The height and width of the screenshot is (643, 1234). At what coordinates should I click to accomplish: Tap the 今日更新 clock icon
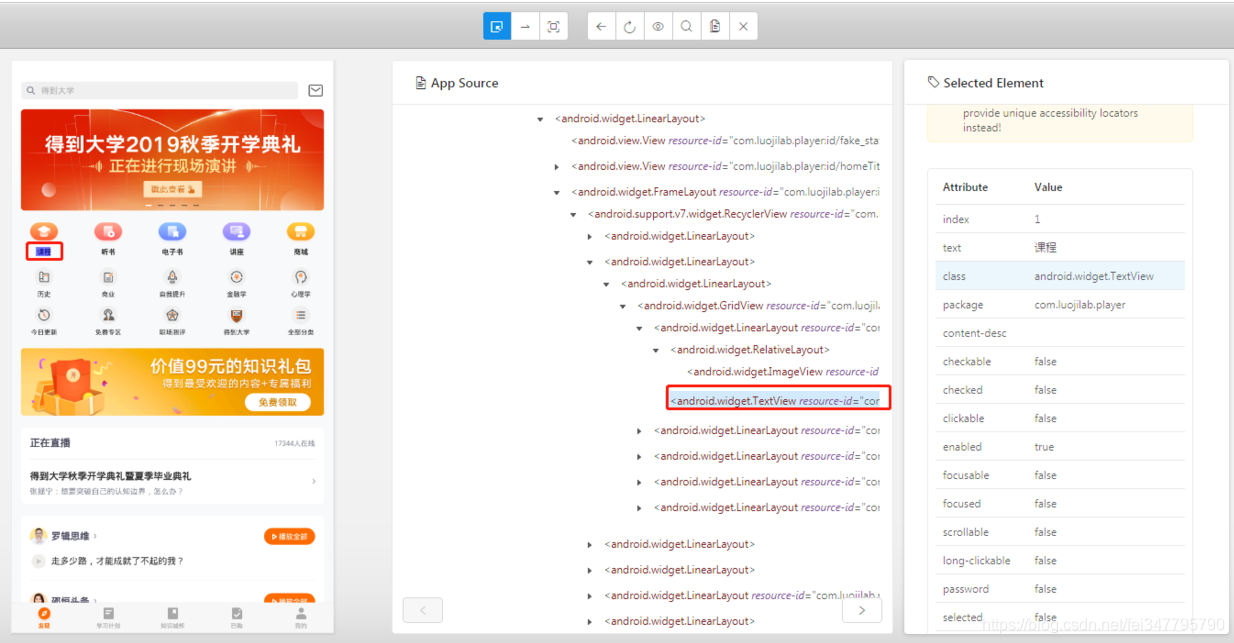[44, 315]
